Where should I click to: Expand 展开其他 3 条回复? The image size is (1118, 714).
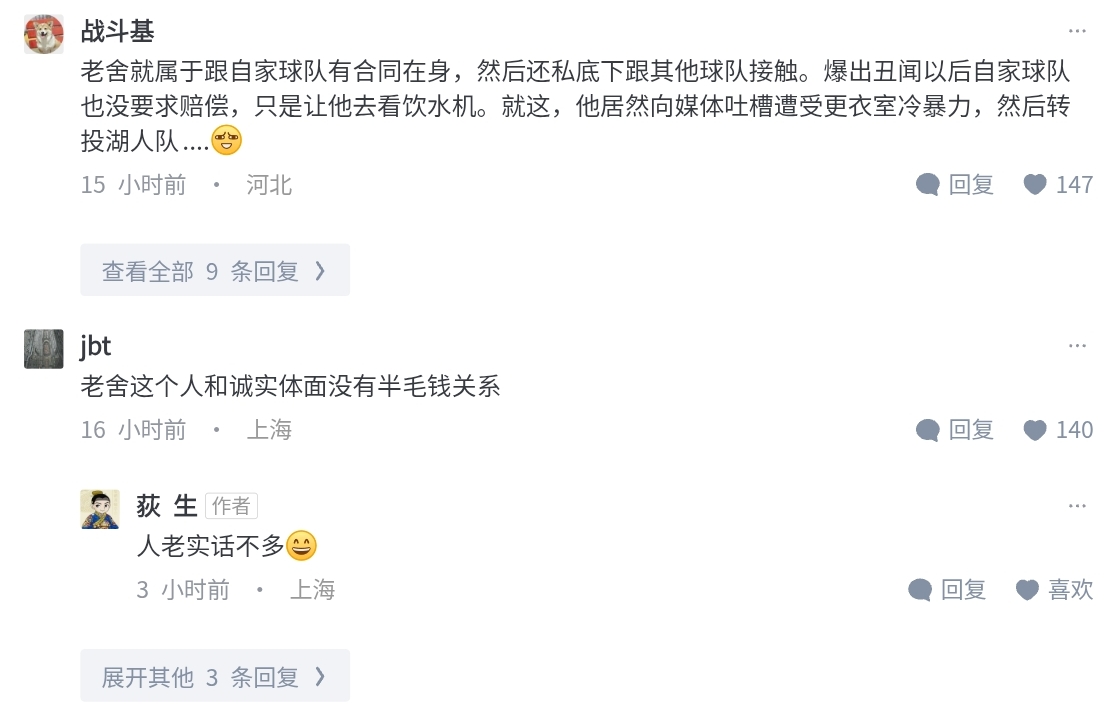click(215, 675)
